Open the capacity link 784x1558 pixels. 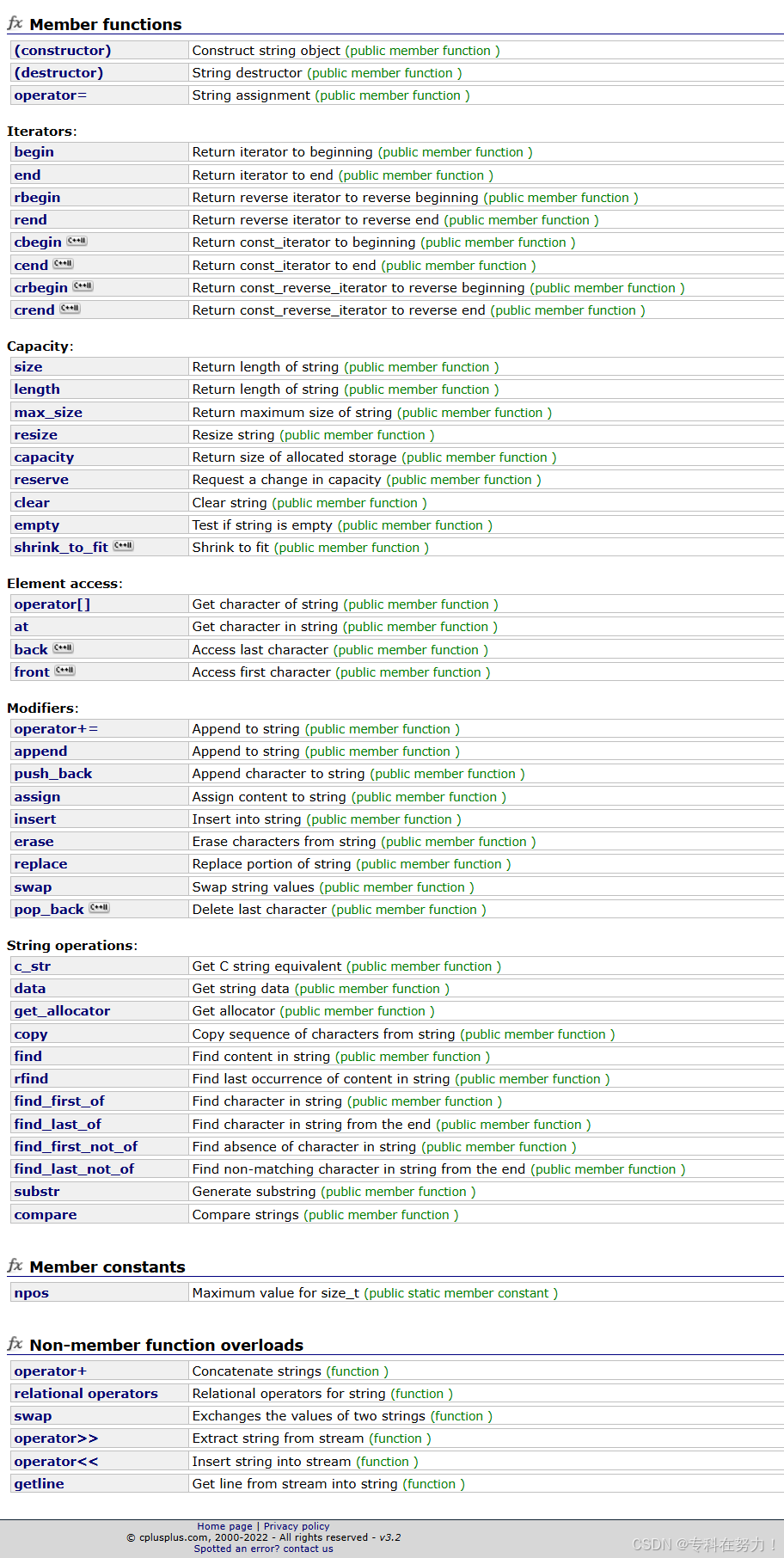click(x=44, y=457)
